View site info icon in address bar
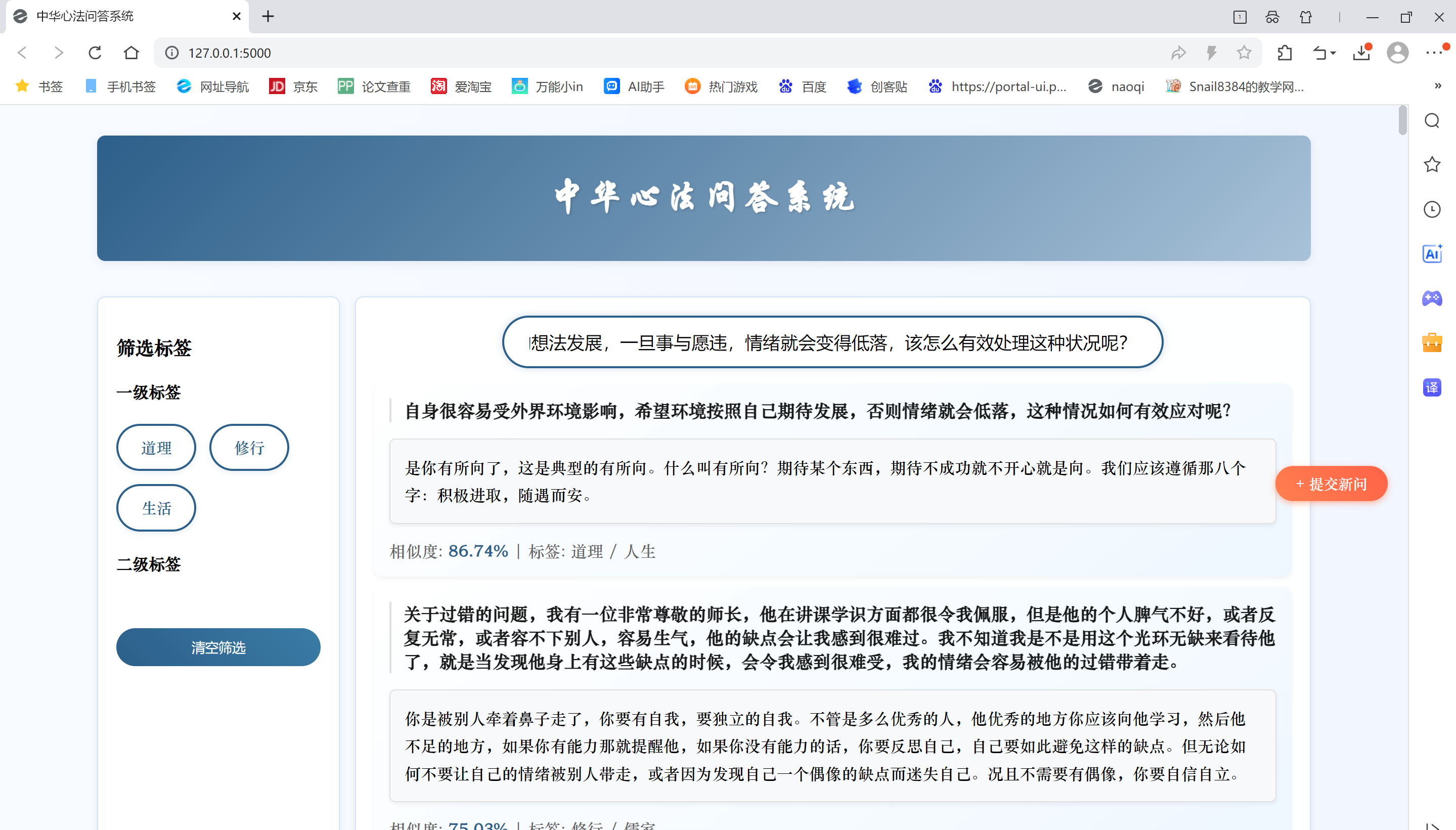 coord(171,53)
